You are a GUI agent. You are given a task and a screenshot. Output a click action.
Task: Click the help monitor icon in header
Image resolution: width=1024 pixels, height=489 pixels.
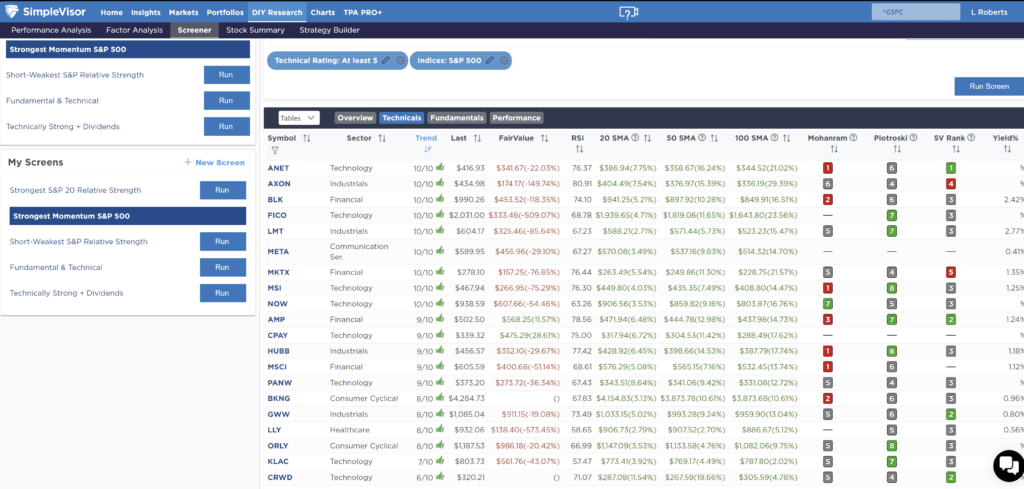pos(628,12)
